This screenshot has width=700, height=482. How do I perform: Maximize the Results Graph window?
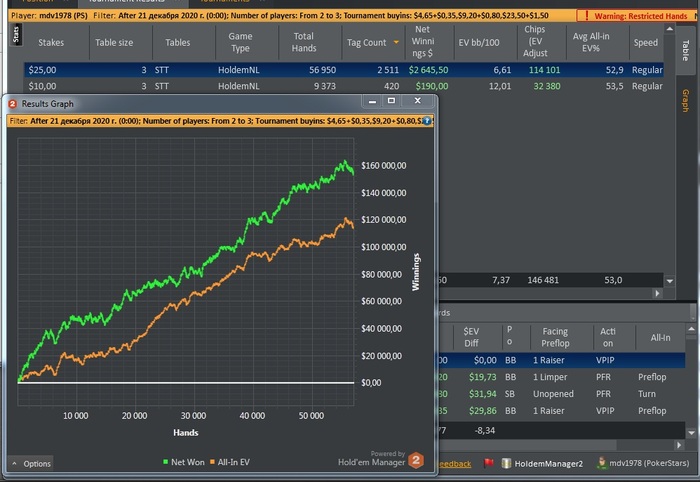391,101
